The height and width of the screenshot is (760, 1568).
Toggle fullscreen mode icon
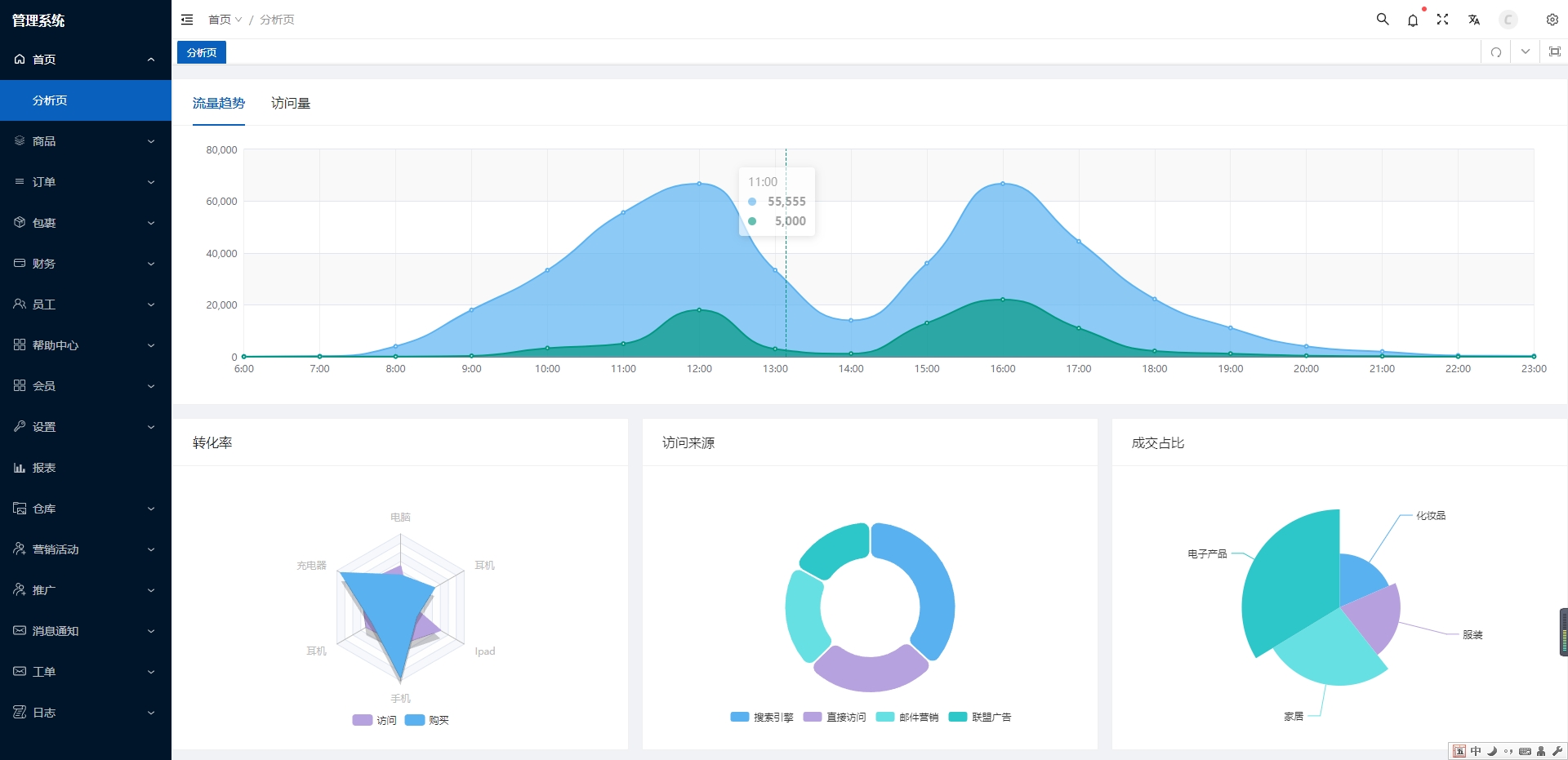[1443, 19]
